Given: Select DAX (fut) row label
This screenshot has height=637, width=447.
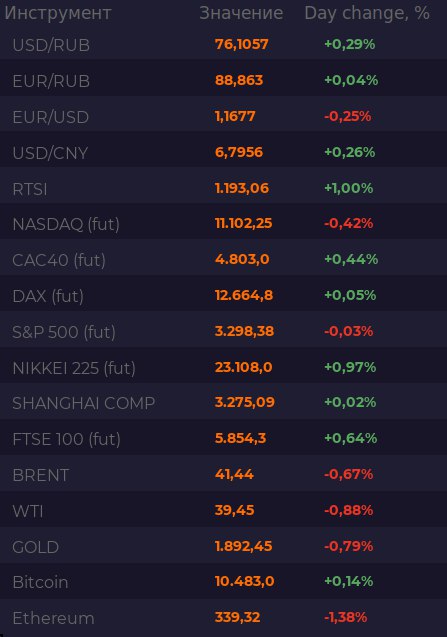Looking at the screenshot, I should click(48, 296).
